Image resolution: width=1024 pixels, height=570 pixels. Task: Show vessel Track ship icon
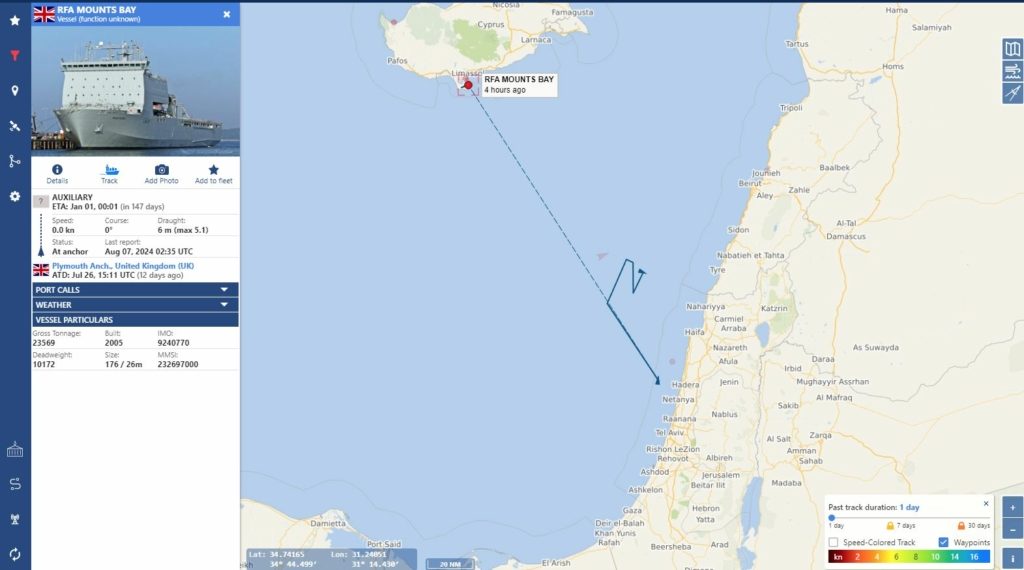click(111, 170)
